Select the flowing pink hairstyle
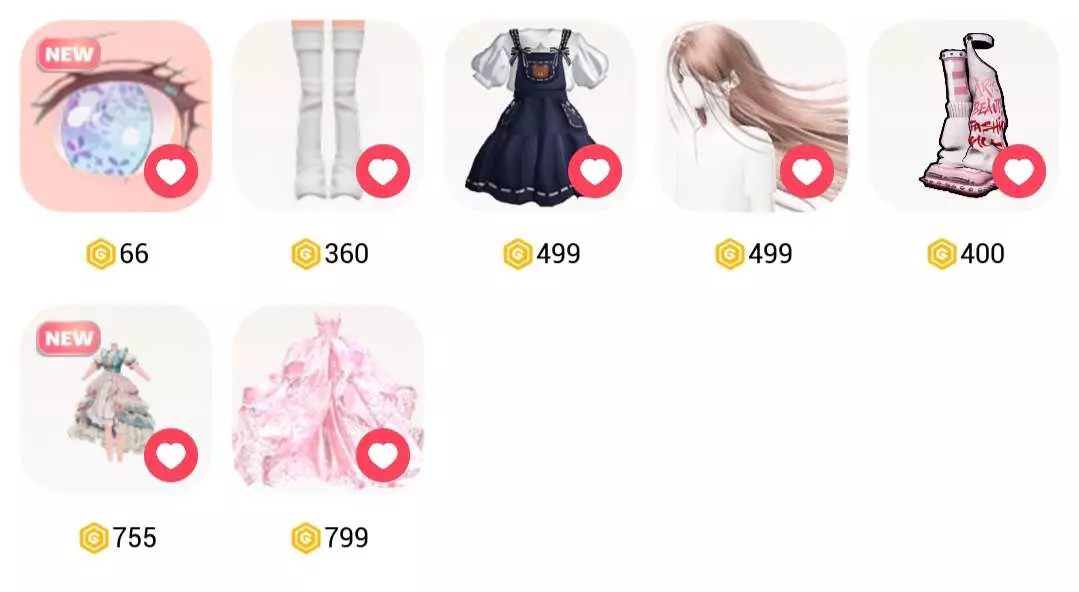The width and height of the screenshot is (1079, 592). click(x=752, y=116)
